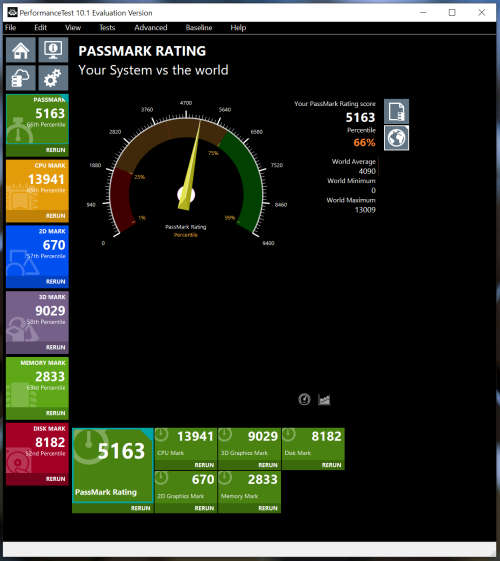500x561 pixels.
Task: Click RERUN under the large PassMark Rating tile
Action: (x=140, y=508)
